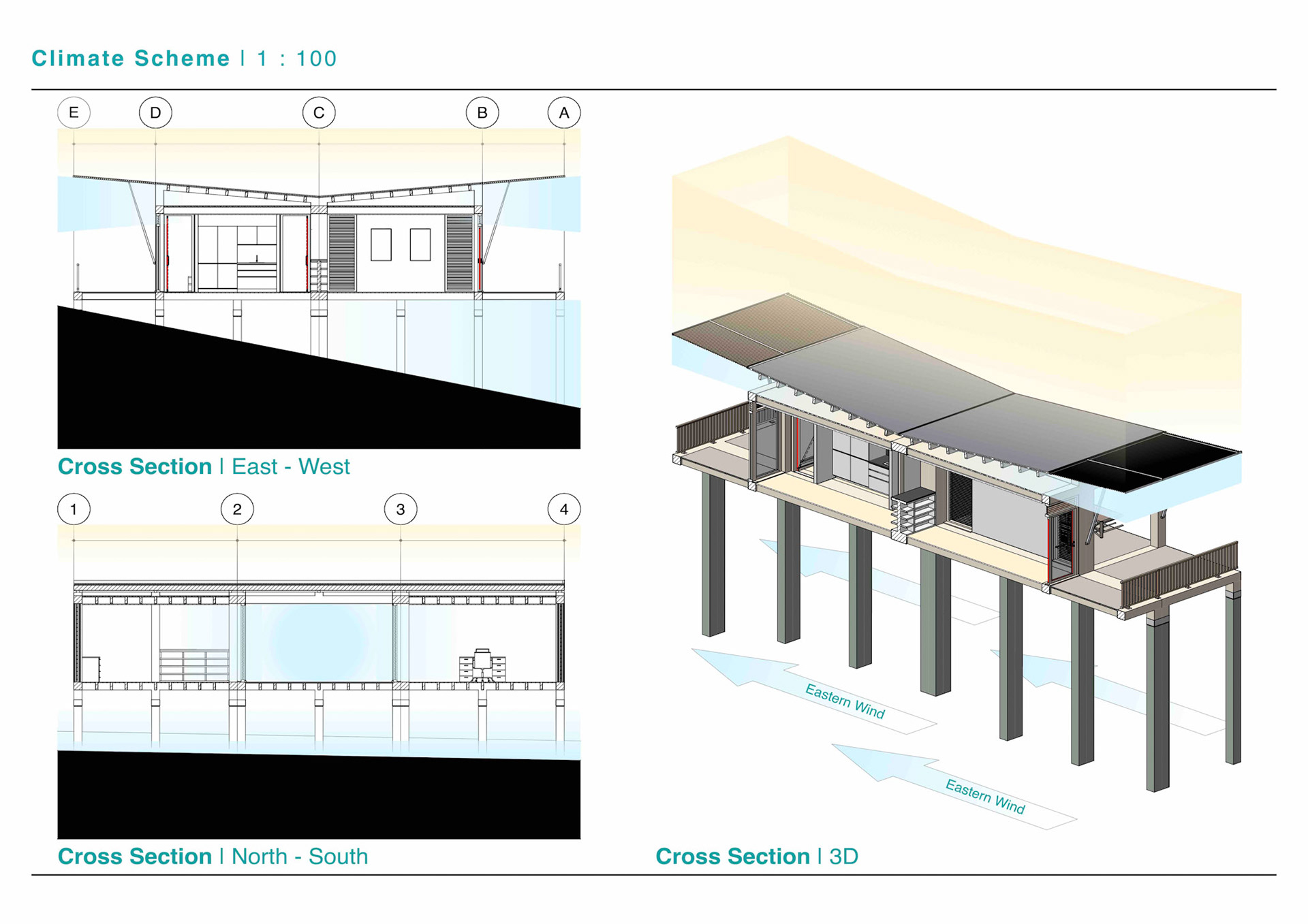The height and width of the screenshot is (924, 1308).
Task: Click the Cross Section 3D caption
Action: coord(756,856)
